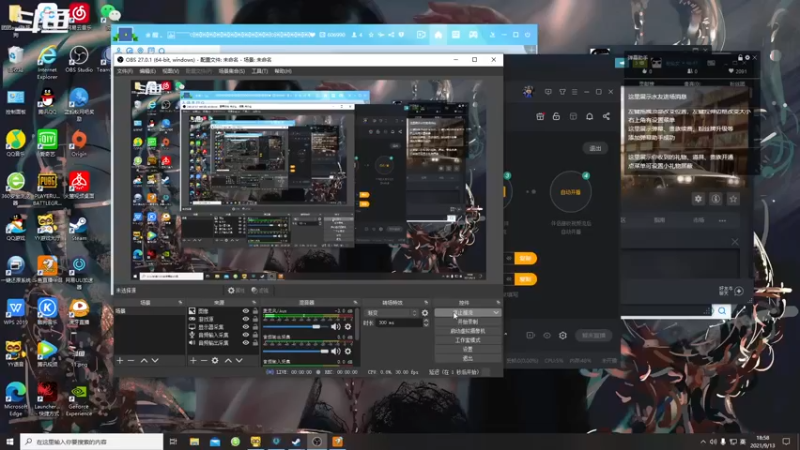This screenshot has width=800, height=450.
Task: Move selected source up in Sources panel
Action: tap(228, 360)
